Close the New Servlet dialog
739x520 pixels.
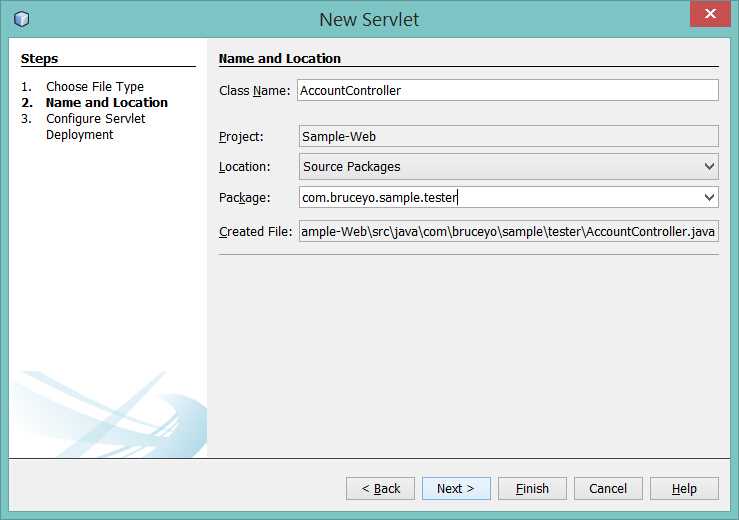pyautogui.click(x=710, y=14)
